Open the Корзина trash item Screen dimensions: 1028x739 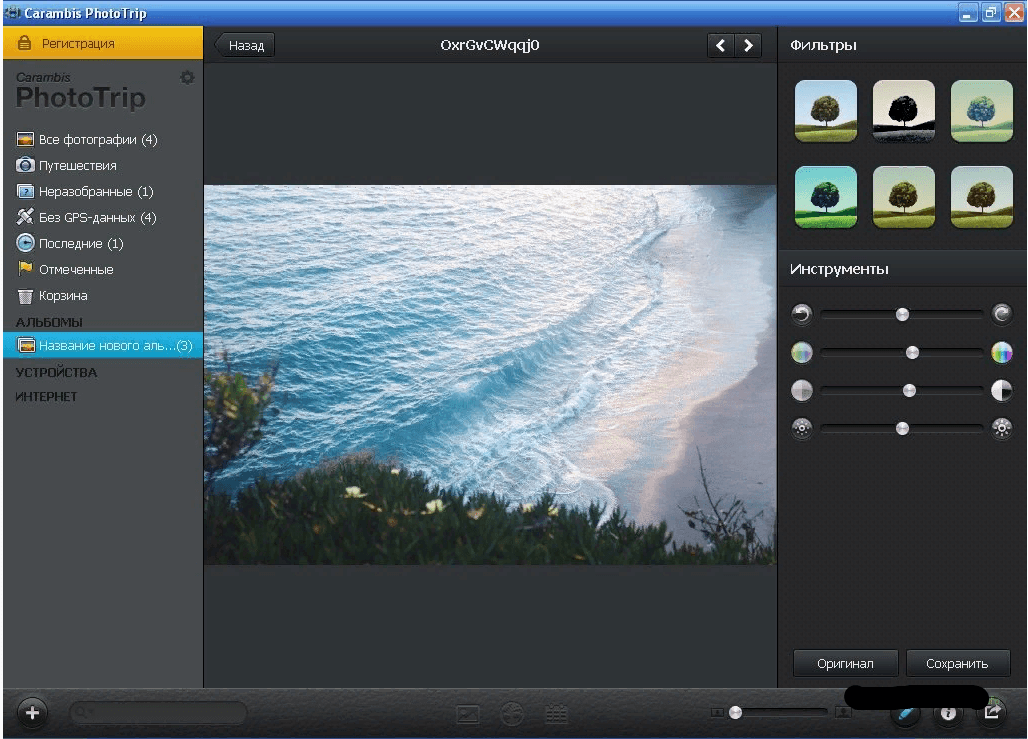point(62,296)
